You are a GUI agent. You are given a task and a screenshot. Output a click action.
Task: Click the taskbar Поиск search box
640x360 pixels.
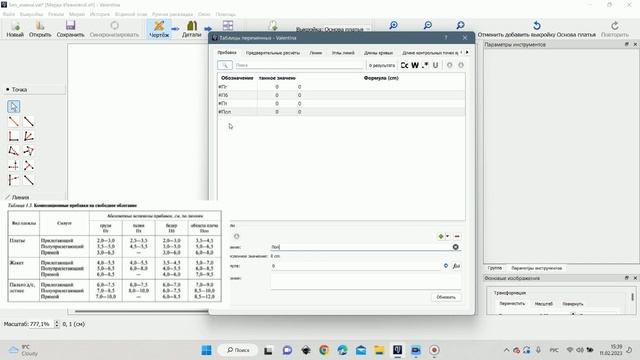[x=238, y=350]
